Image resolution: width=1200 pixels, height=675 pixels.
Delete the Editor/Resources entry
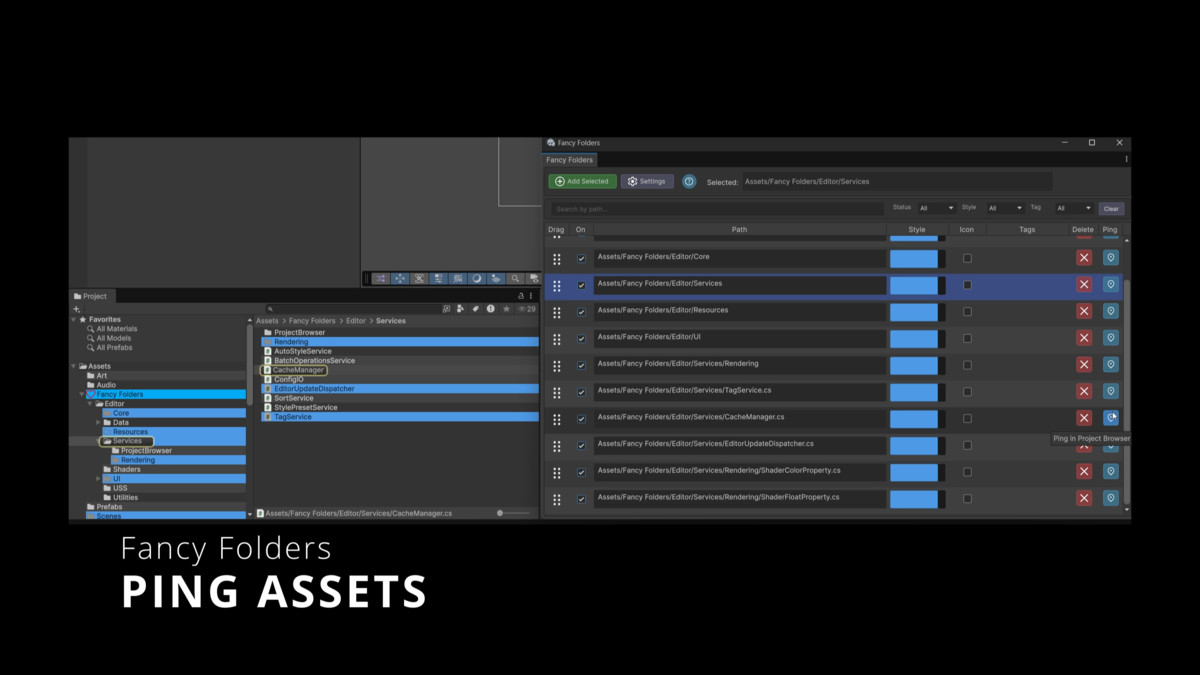pos(1083,311)
